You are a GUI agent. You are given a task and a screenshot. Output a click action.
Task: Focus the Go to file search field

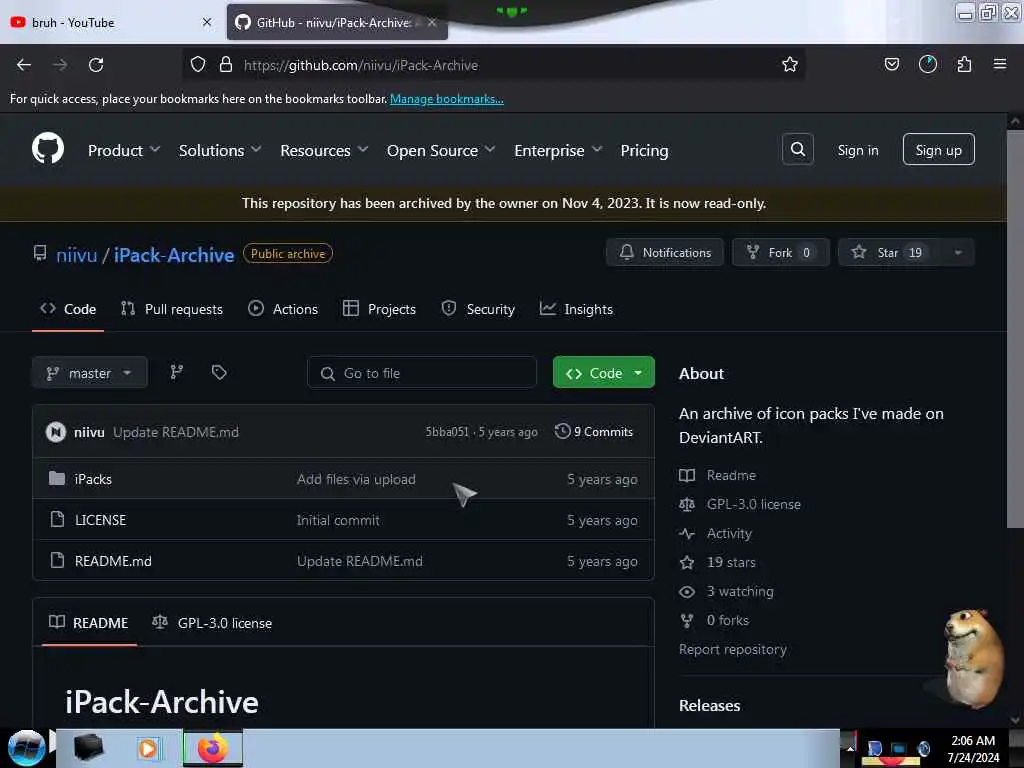[x=422, y=373]
